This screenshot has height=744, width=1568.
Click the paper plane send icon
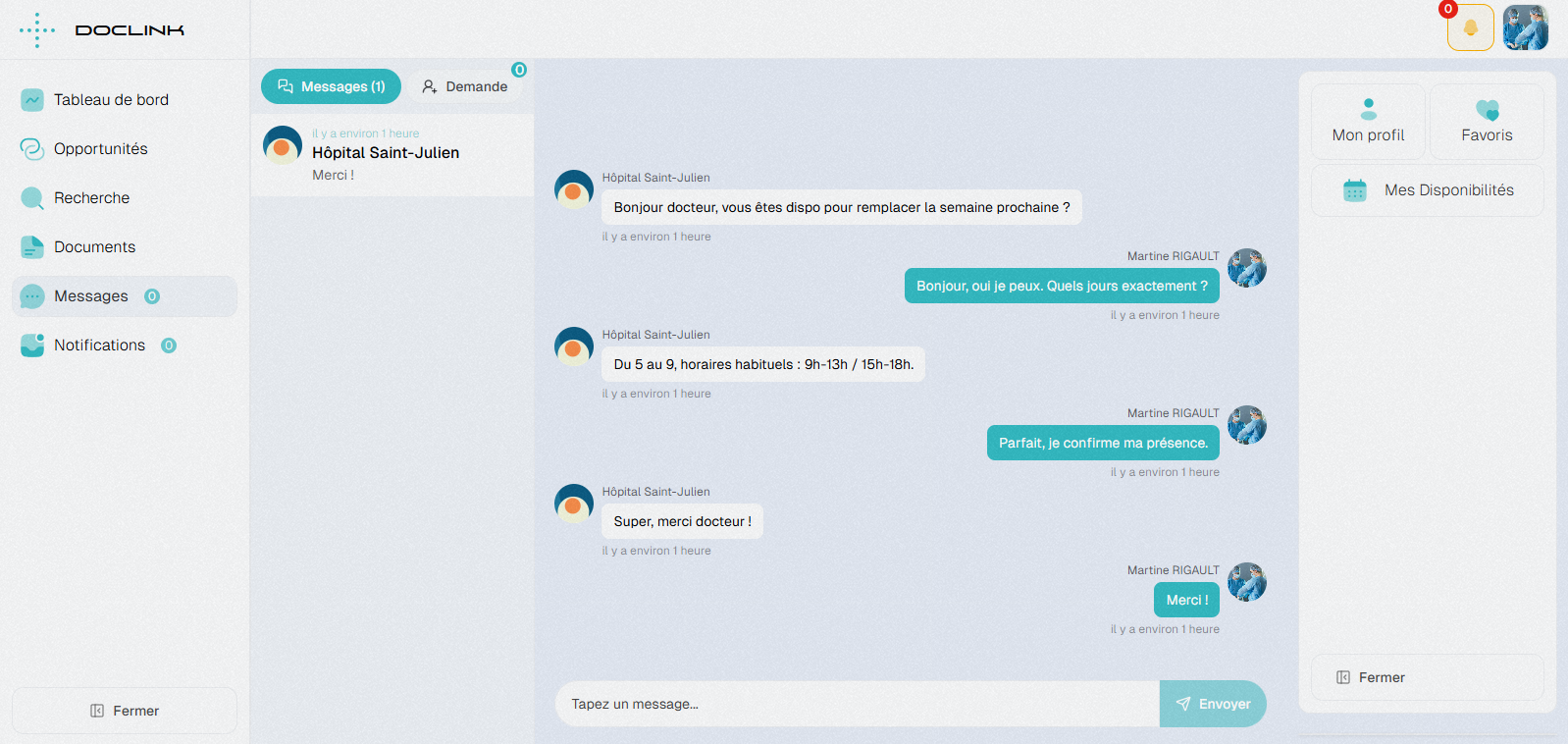click(1183, 704)
